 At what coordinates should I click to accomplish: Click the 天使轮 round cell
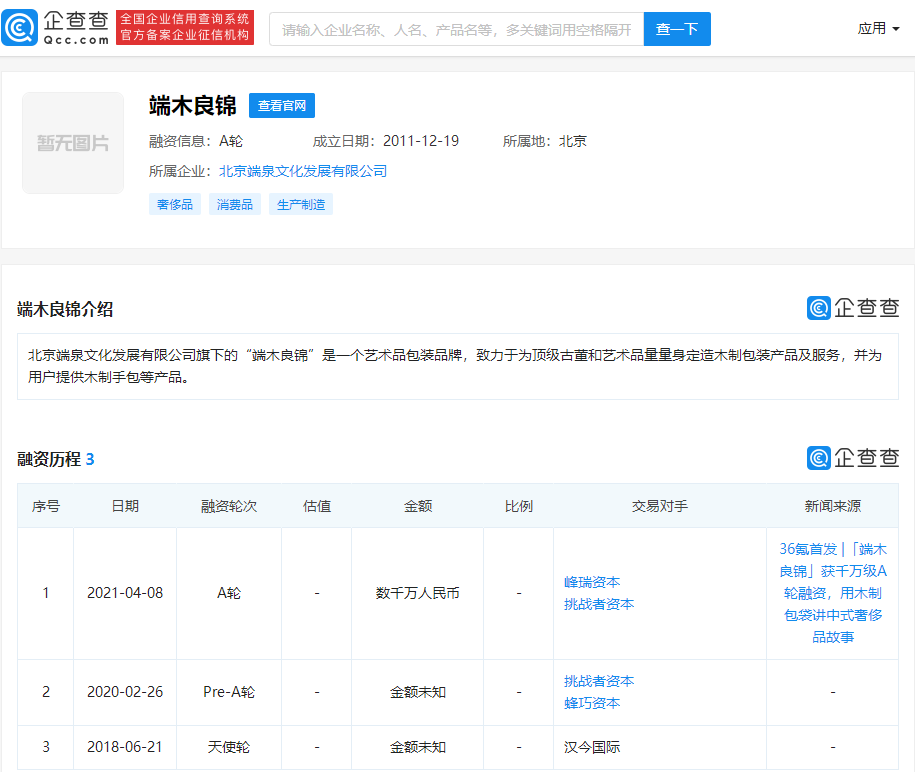point(229,747)
